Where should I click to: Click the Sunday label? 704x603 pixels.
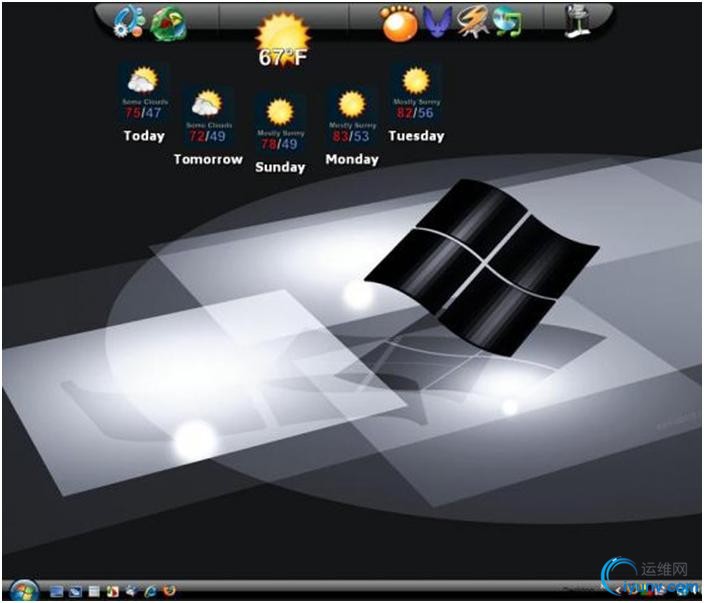click(x=280, y=167)
